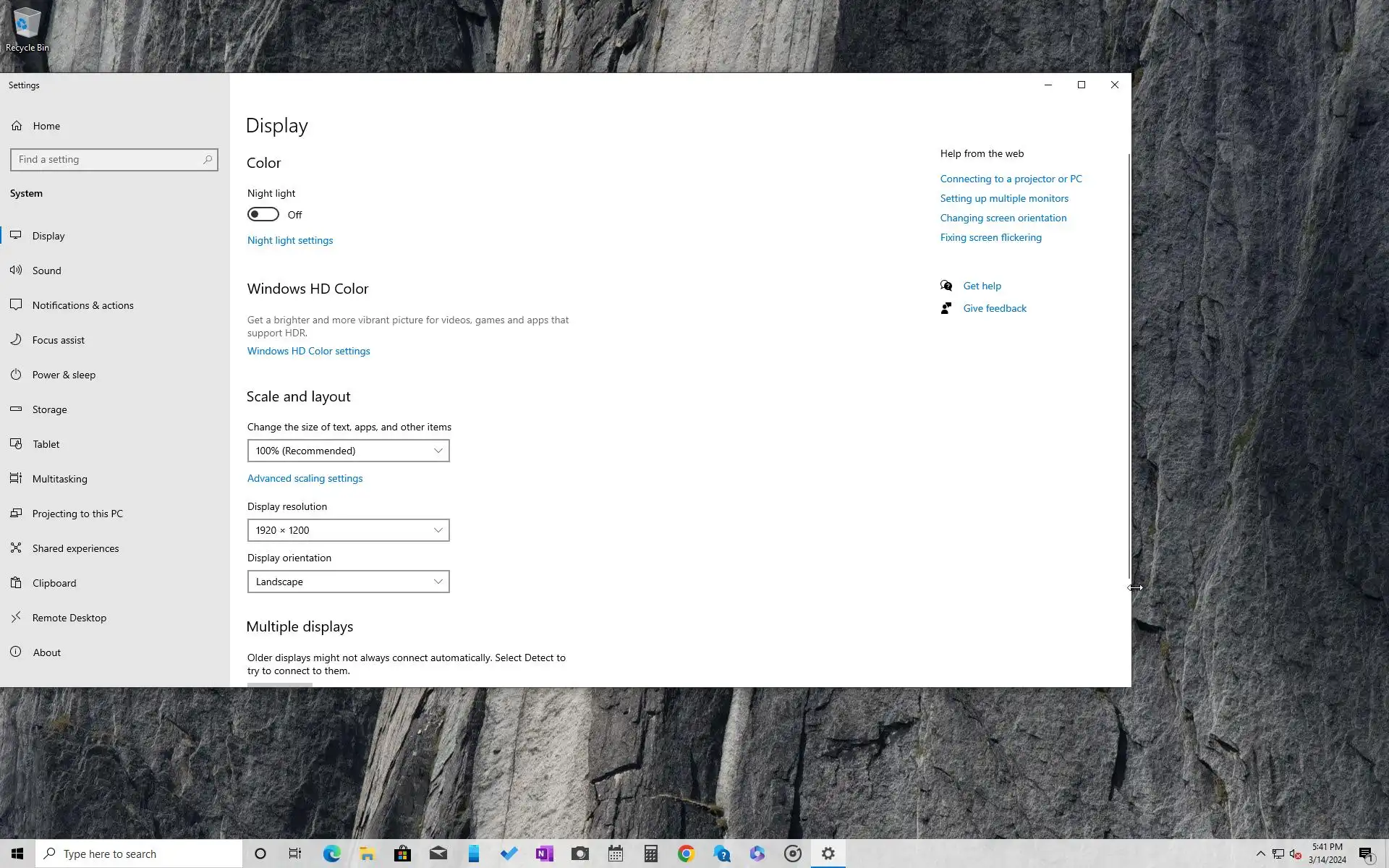Turn on the Night light toggle
Viewport: 1389px width, 868px height.
point(263,215)
